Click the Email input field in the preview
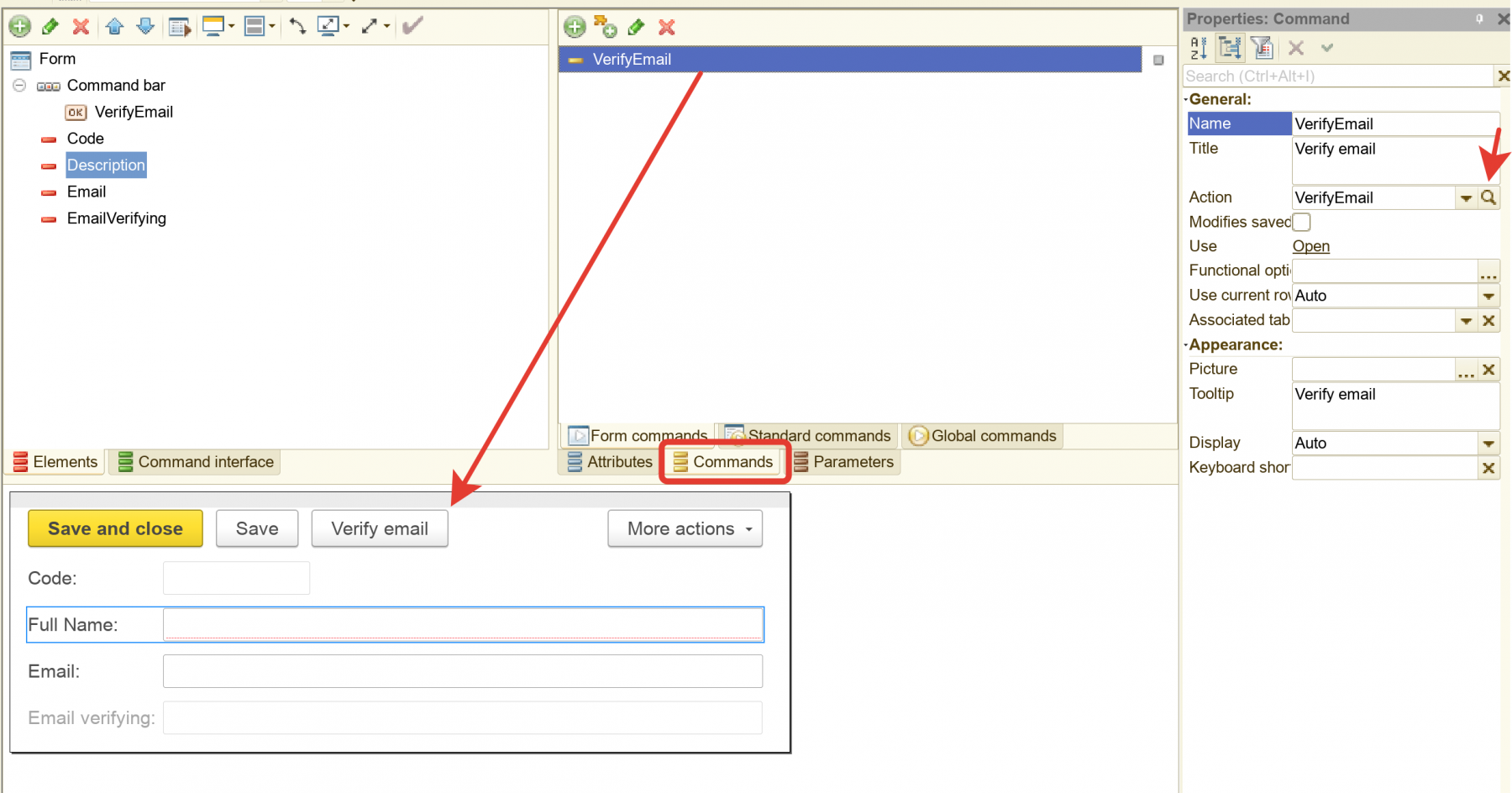The width and height of the screenshot is (1512, 793). tap(463, 672)
